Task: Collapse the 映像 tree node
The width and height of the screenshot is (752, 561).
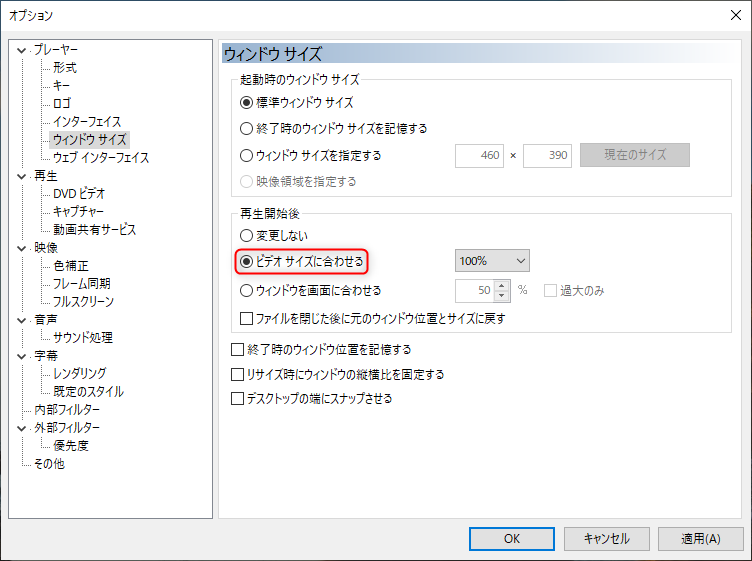Action: click(21, 248)
